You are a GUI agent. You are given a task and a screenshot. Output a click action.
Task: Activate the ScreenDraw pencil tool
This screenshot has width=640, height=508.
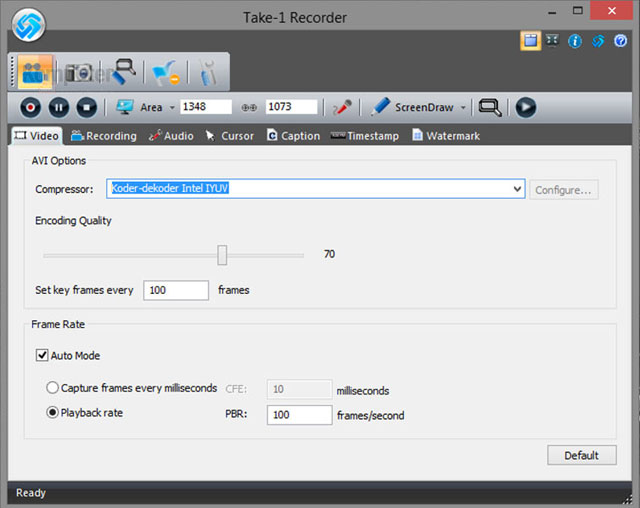click(381, 106)
